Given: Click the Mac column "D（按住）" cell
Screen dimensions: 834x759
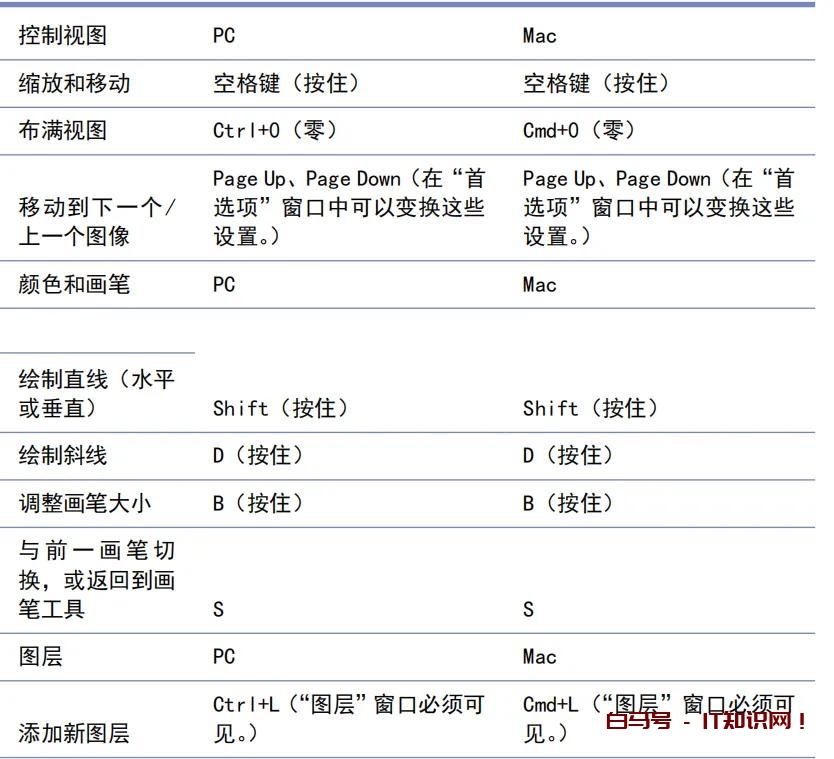Looking at the screenshot, I should pyautogui.click(x=568, y=456).
